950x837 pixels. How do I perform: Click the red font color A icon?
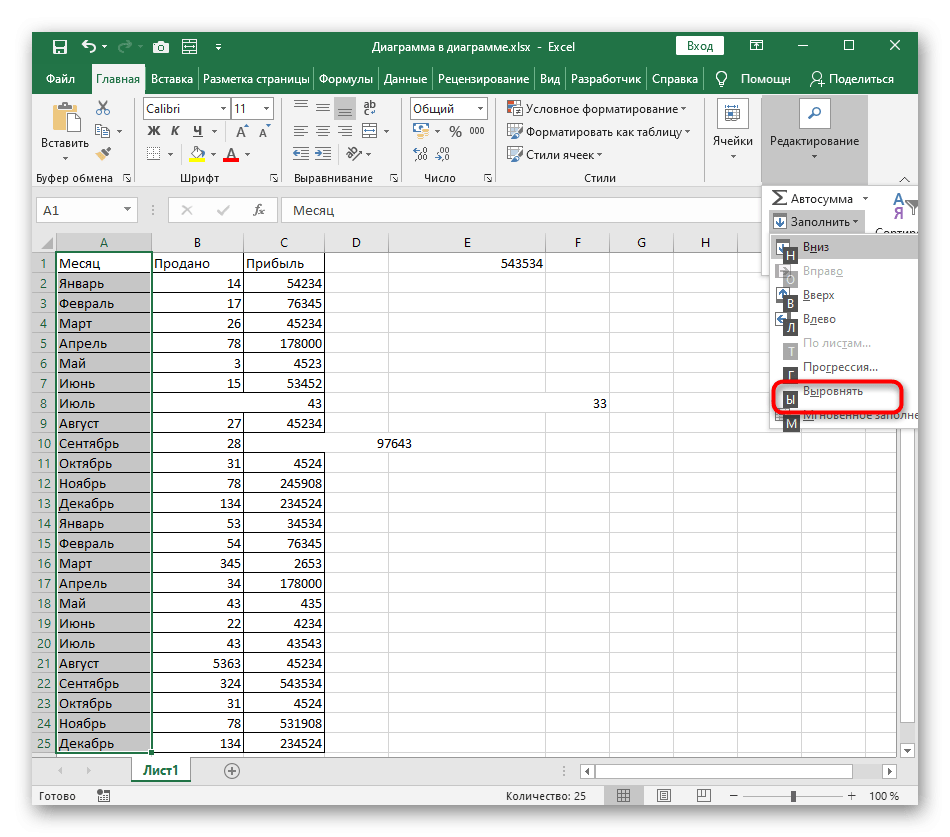tap(231, 154)
